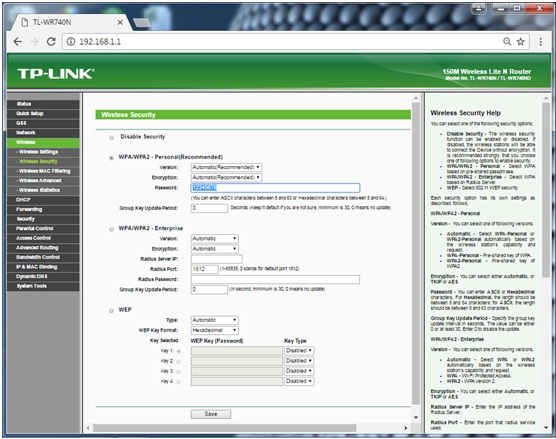556x439 pixels.
Task: Click the browser back arrow
Action: (x=17, y=42)
